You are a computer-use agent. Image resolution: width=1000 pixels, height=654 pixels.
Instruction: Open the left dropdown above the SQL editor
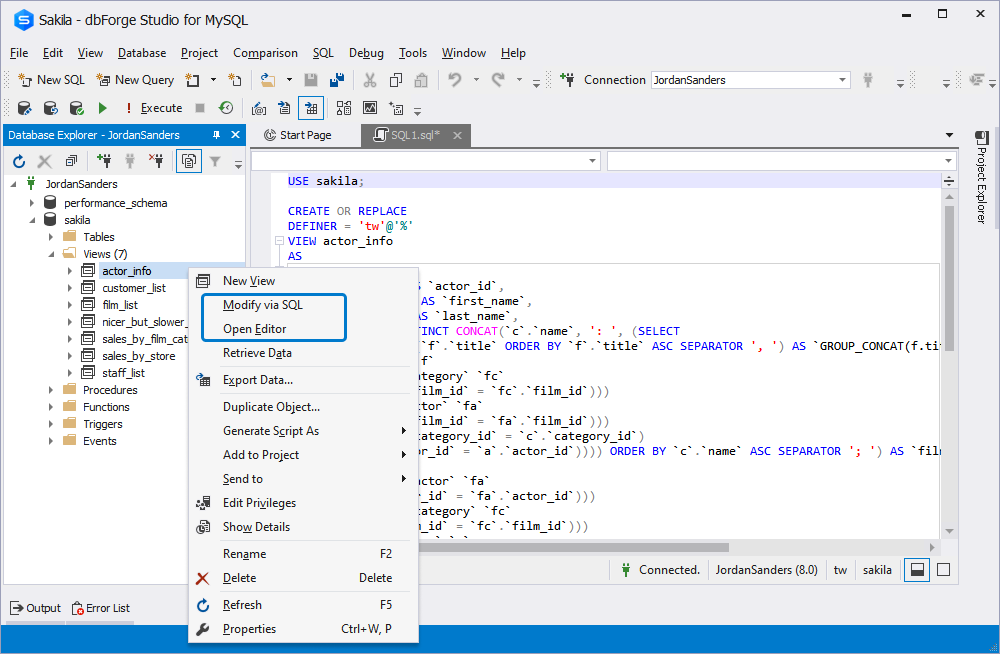pos(426,161)
